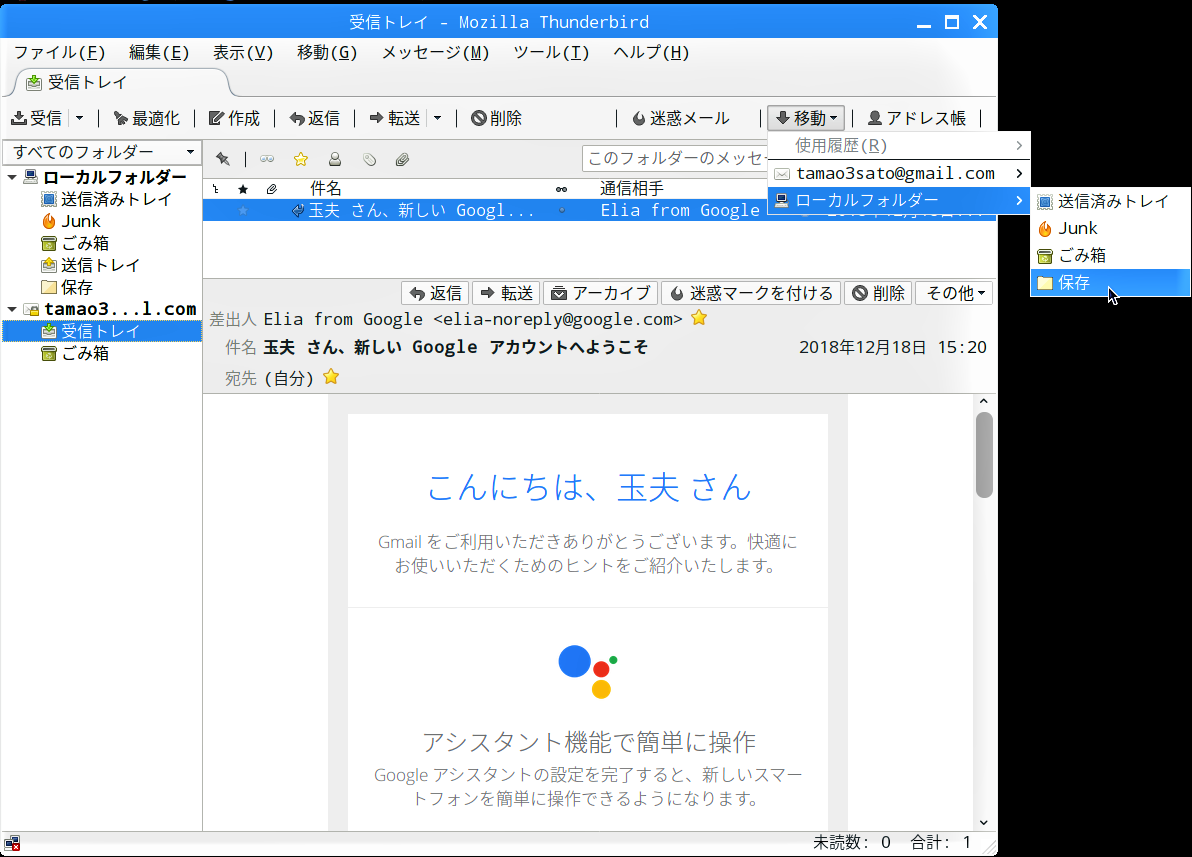
Task: Open the メッセージ(M) menu
Action: point(435,52)
